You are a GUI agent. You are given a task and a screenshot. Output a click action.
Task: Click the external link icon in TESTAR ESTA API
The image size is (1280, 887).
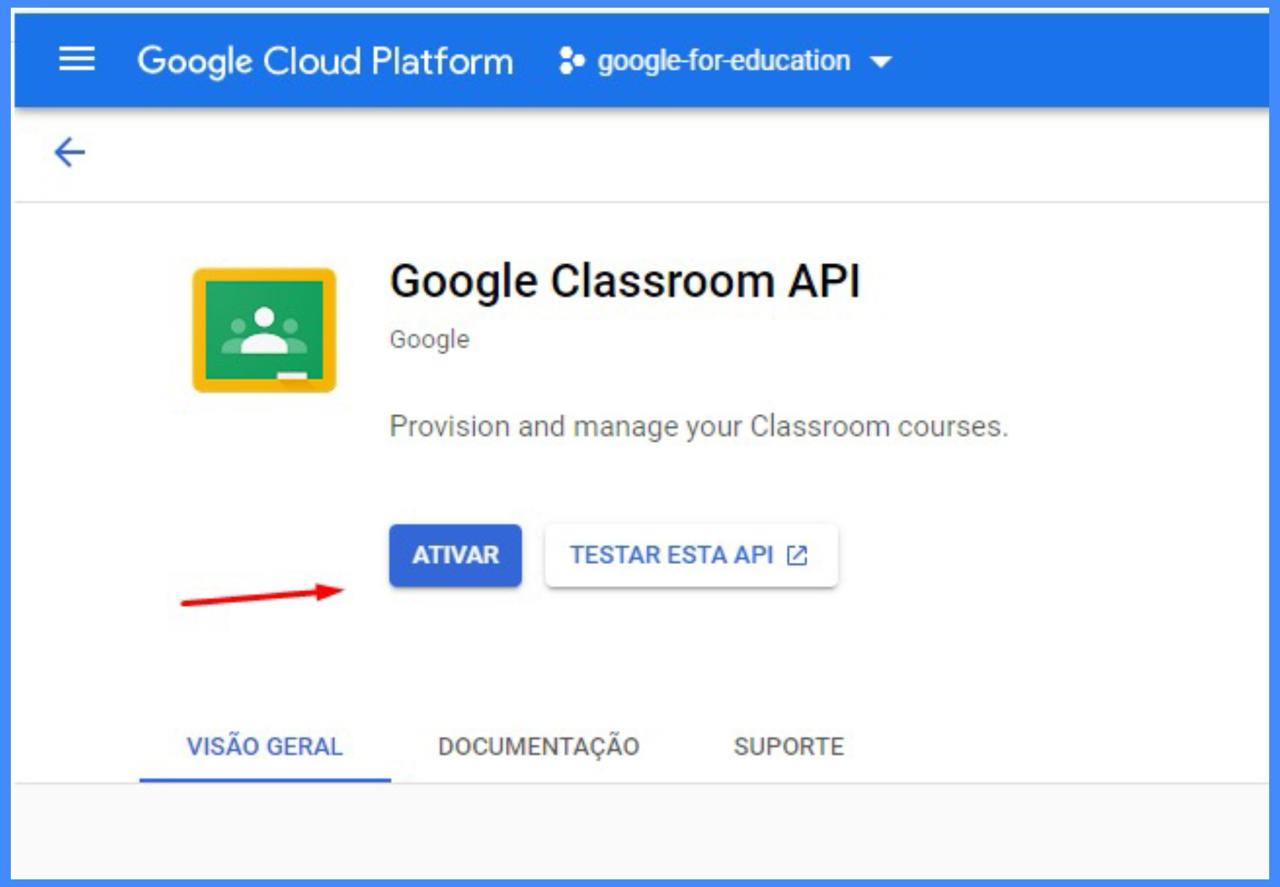click(x=797, y=556)
